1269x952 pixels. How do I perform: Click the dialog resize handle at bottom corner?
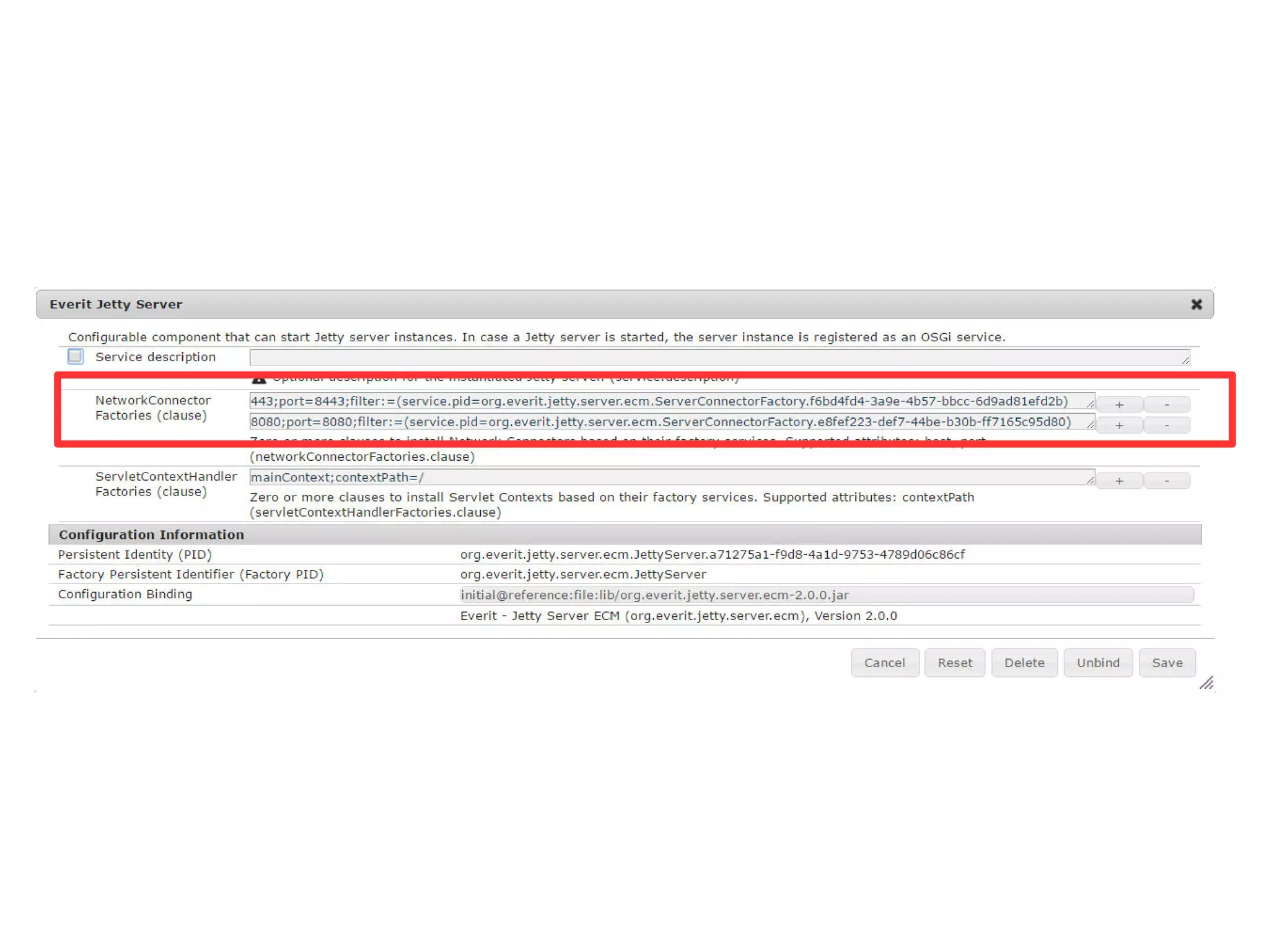(1206, 683)
